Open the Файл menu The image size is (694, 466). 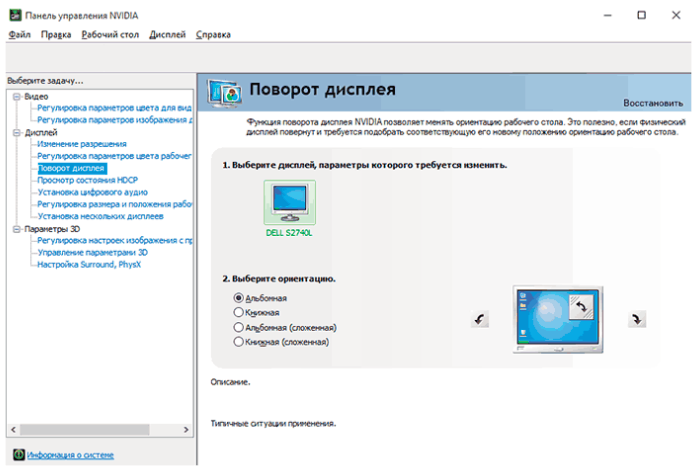pyautogui.click(x=19, y=35)
